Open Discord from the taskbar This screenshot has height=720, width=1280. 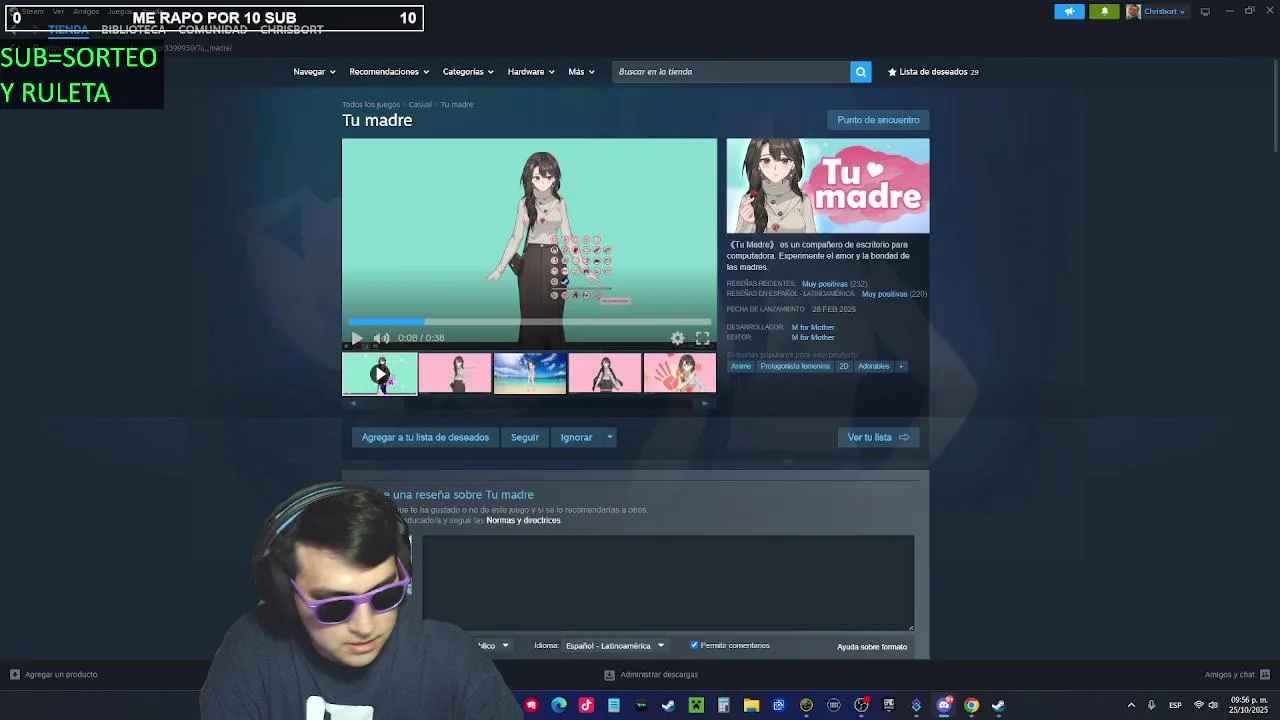(x=944, y=705)
